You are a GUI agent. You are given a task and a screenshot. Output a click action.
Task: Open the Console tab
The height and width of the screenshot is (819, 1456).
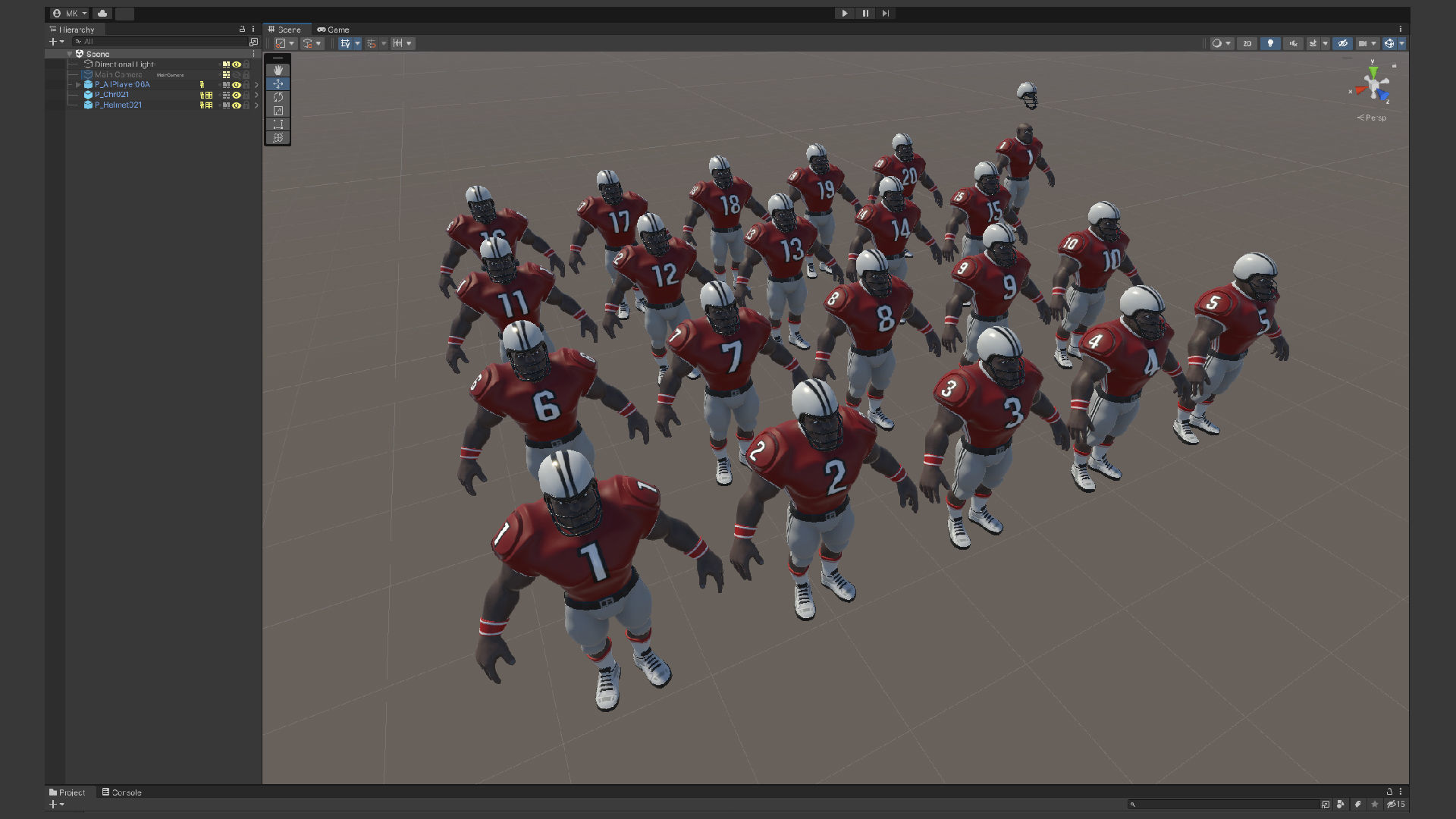point(122,792)
